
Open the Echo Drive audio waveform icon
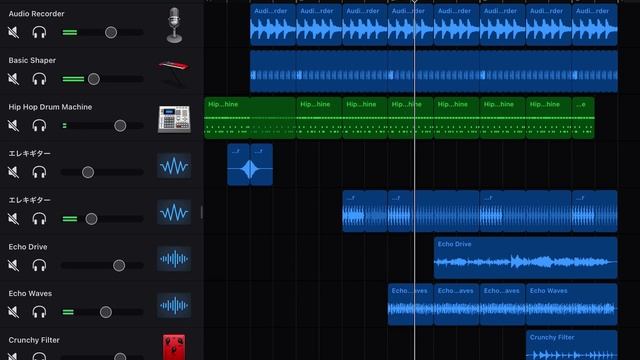[174, 259]
